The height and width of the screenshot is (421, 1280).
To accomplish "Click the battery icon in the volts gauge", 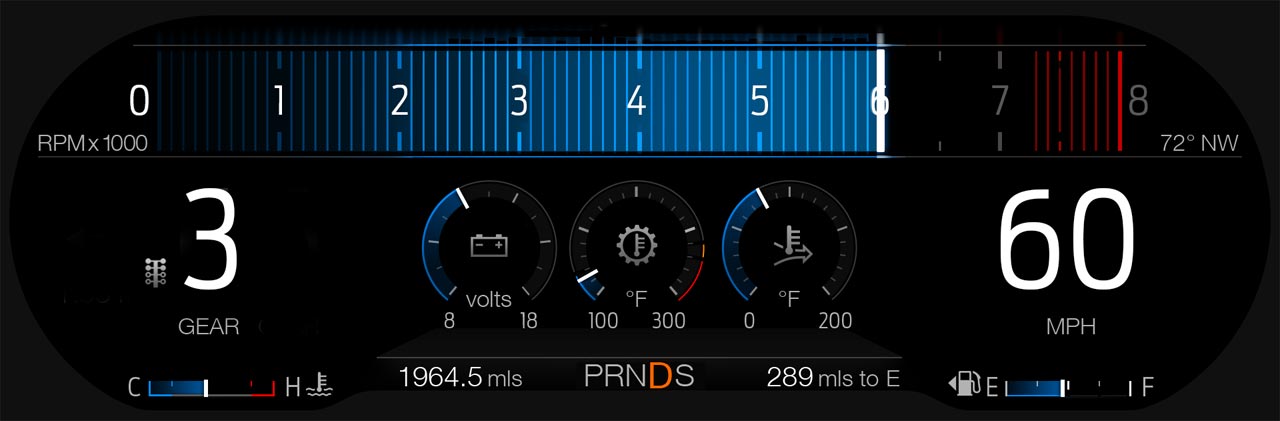I will coord(489,245).
